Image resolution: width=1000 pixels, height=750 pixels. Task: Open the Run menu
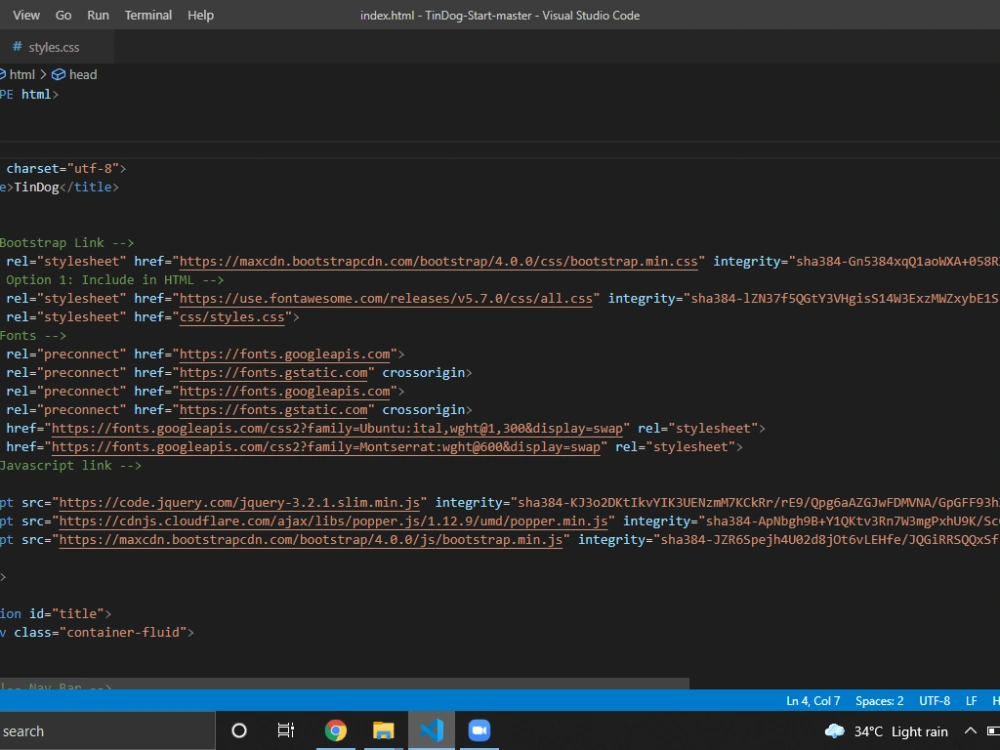point(98,15)
